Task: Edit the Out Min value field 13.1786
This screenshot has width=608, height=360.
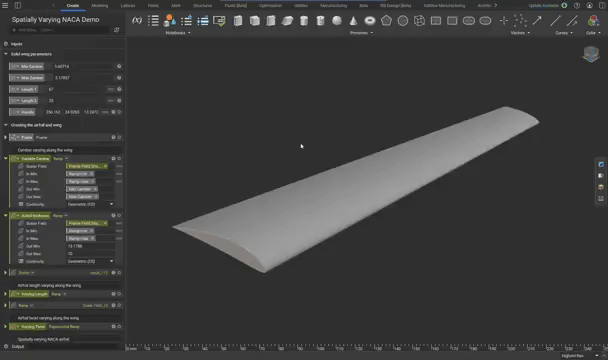Action: tap(90, 246)
